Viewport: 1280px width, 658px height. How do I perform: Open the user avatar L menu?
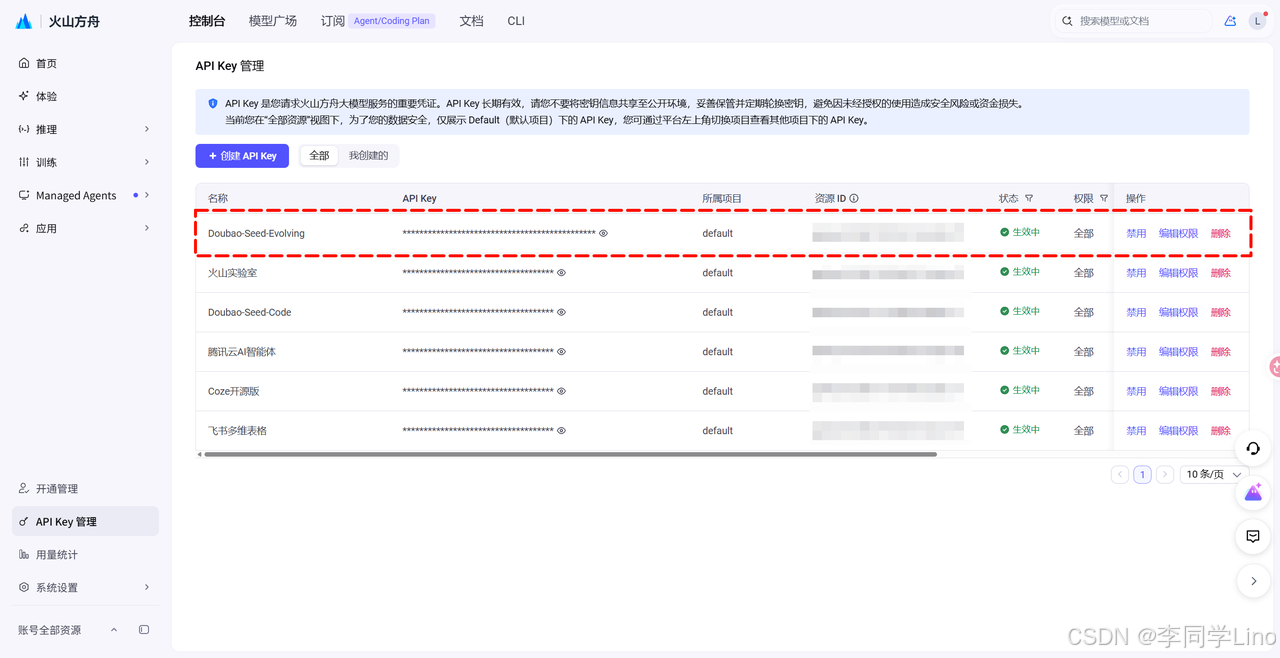click(x=1257, y=21)
